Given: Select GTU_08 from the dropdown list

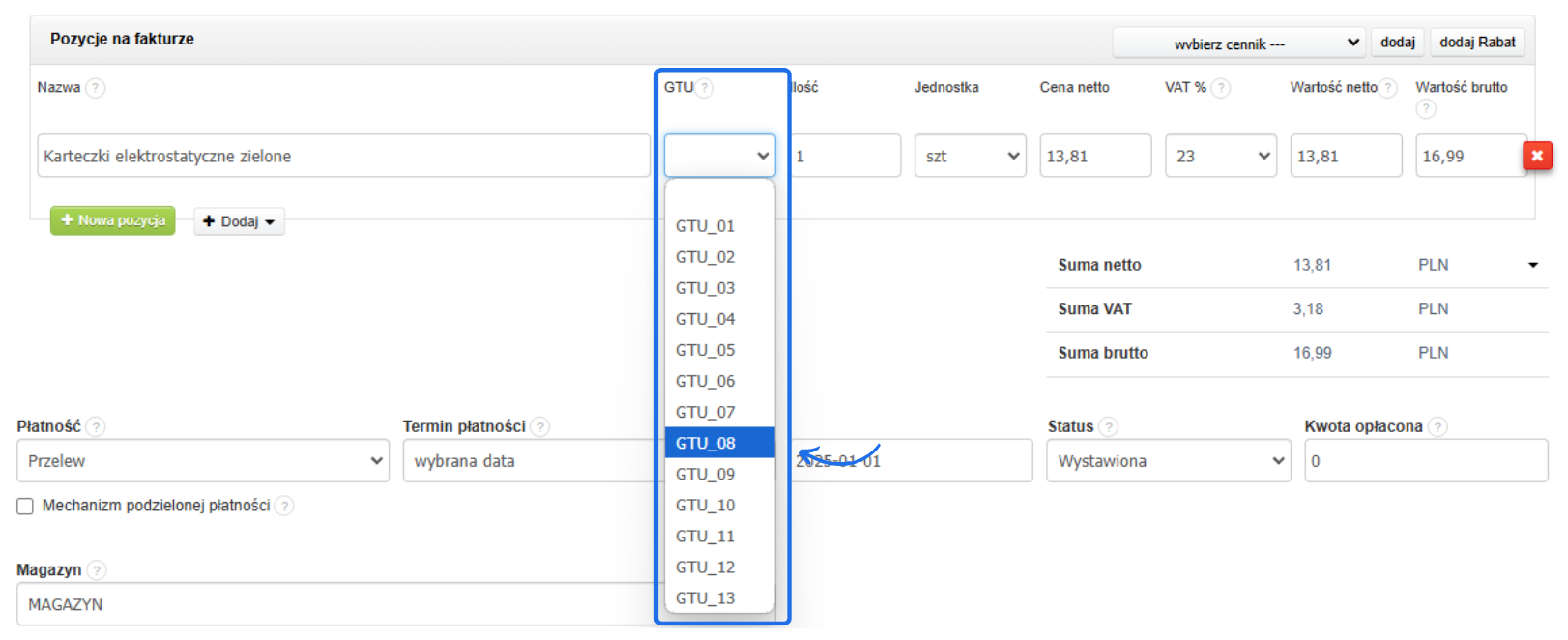Looking at the screenshot, I should (x=706, y=443).
